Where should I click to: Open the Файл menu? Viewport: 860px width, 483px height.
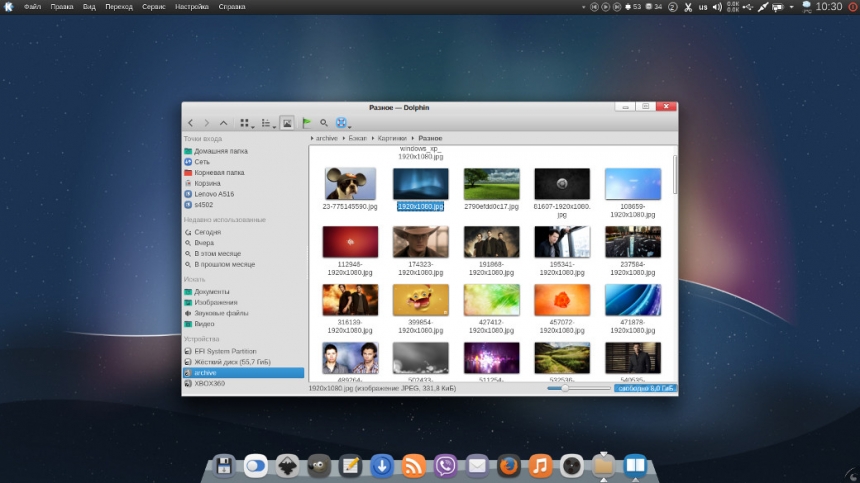tap(32, 7)
